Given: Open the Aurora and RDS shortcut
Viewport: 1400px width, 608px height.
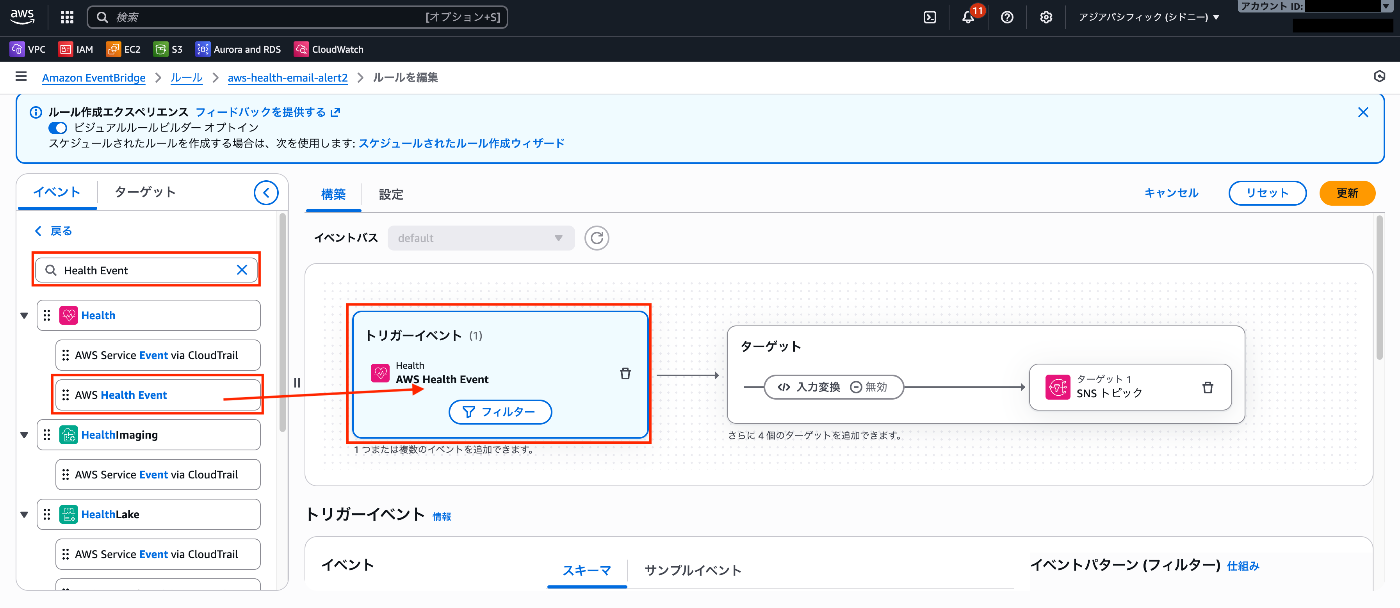Looking at the screenshot, I should tap(238, 49).
